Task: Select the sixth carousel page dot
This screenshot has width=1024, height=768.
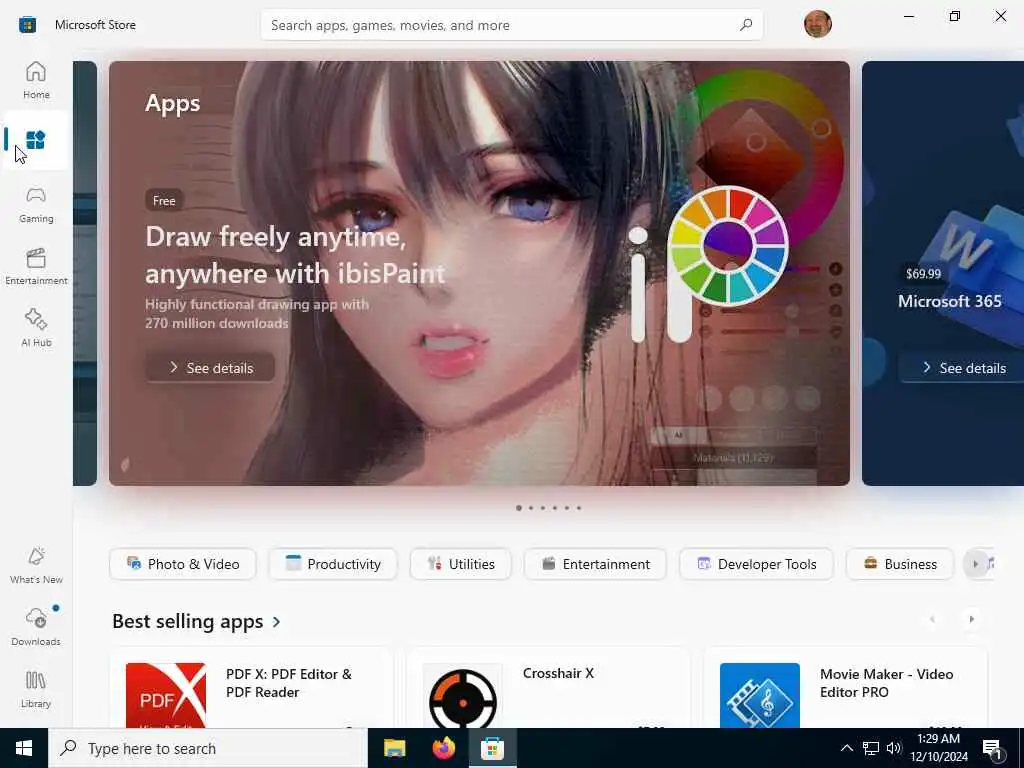Action: click(x=579, y=507)
